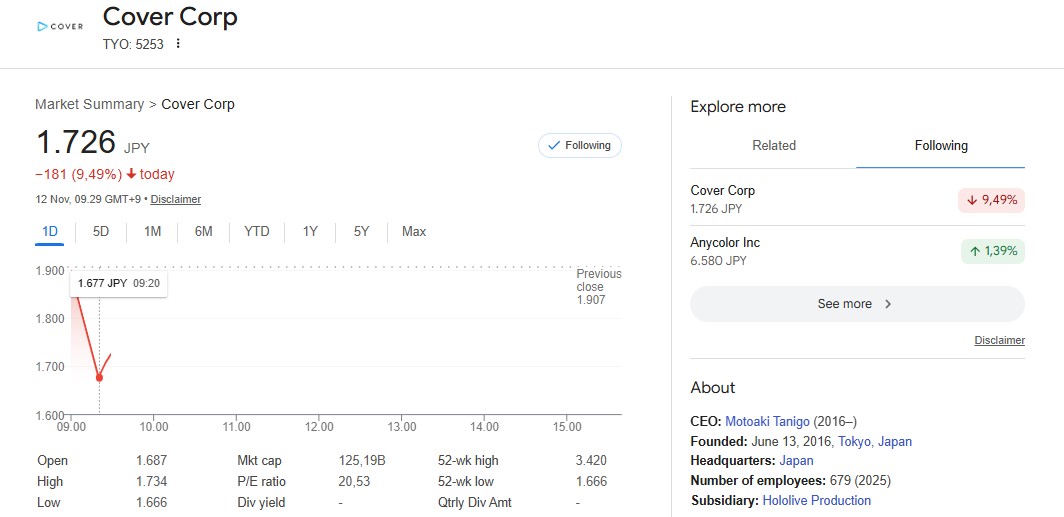Click the red down arrow next to today
Image resolution: width=1064 pixels, height=517 pixels.
point(131,174)
